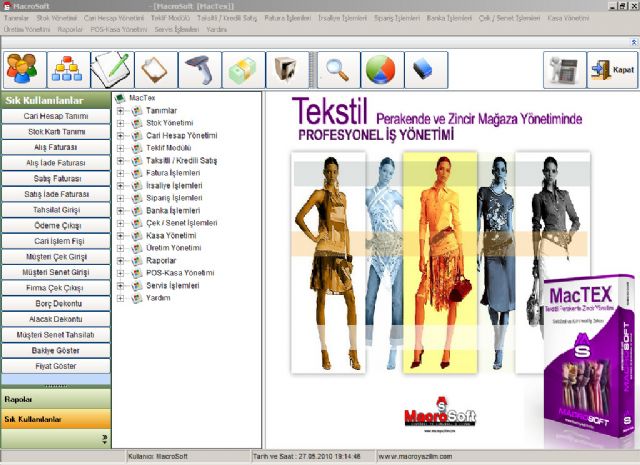Expand the Banka İşlemleri tree node
Screen dimensions: 640x465
coord(120,211)
